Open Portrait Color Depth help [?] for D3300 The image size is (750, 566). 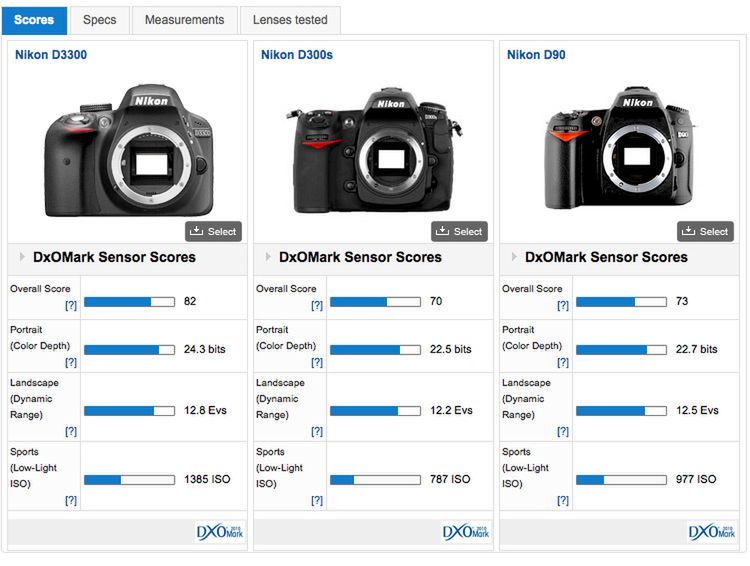coord(71,362)
